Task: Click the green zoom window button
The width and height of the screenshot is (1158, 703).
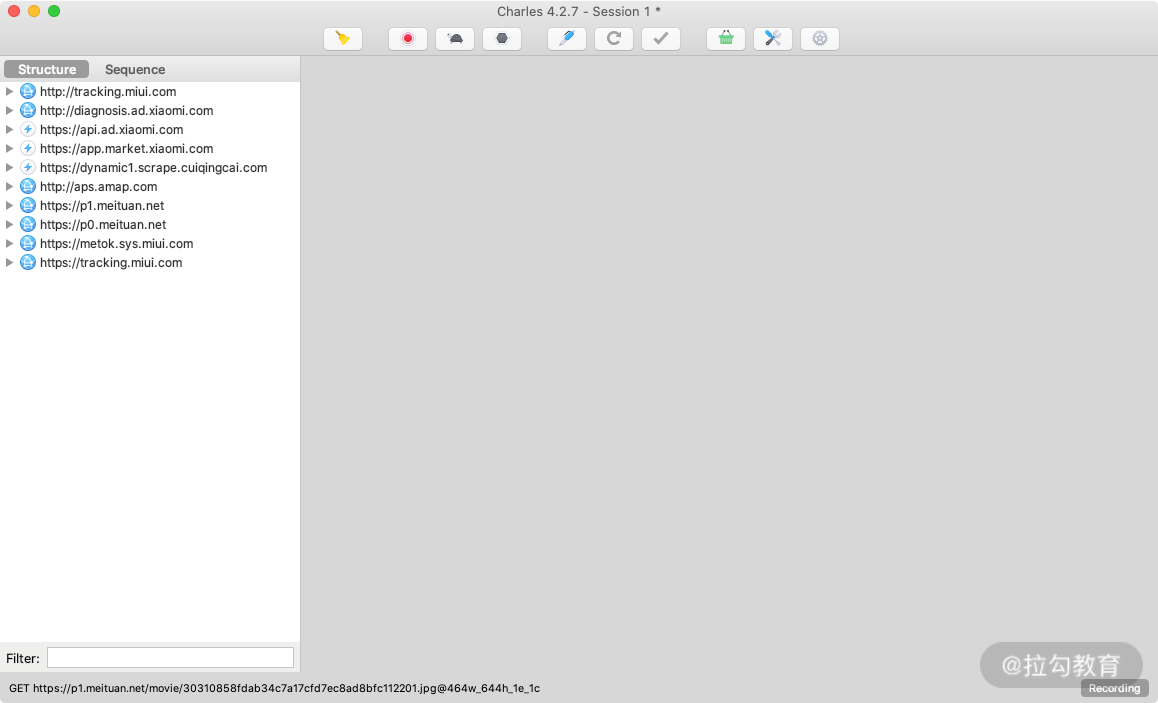Action: pos(54,11)
